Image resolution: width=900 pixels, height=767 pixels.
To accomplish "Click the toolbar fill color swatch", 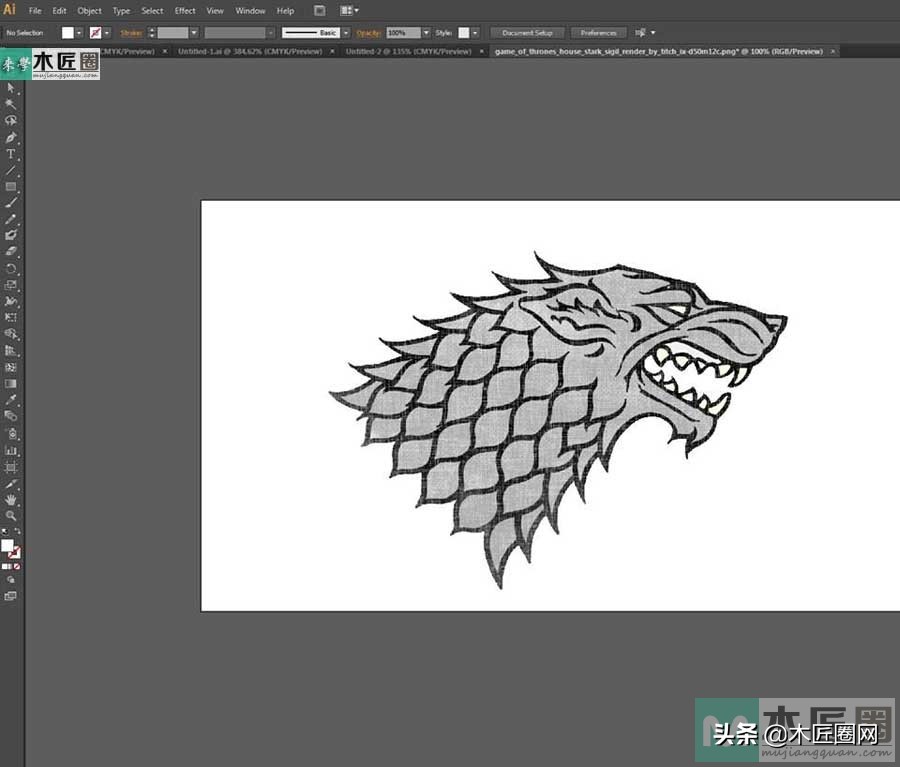I will click(7, 545).
